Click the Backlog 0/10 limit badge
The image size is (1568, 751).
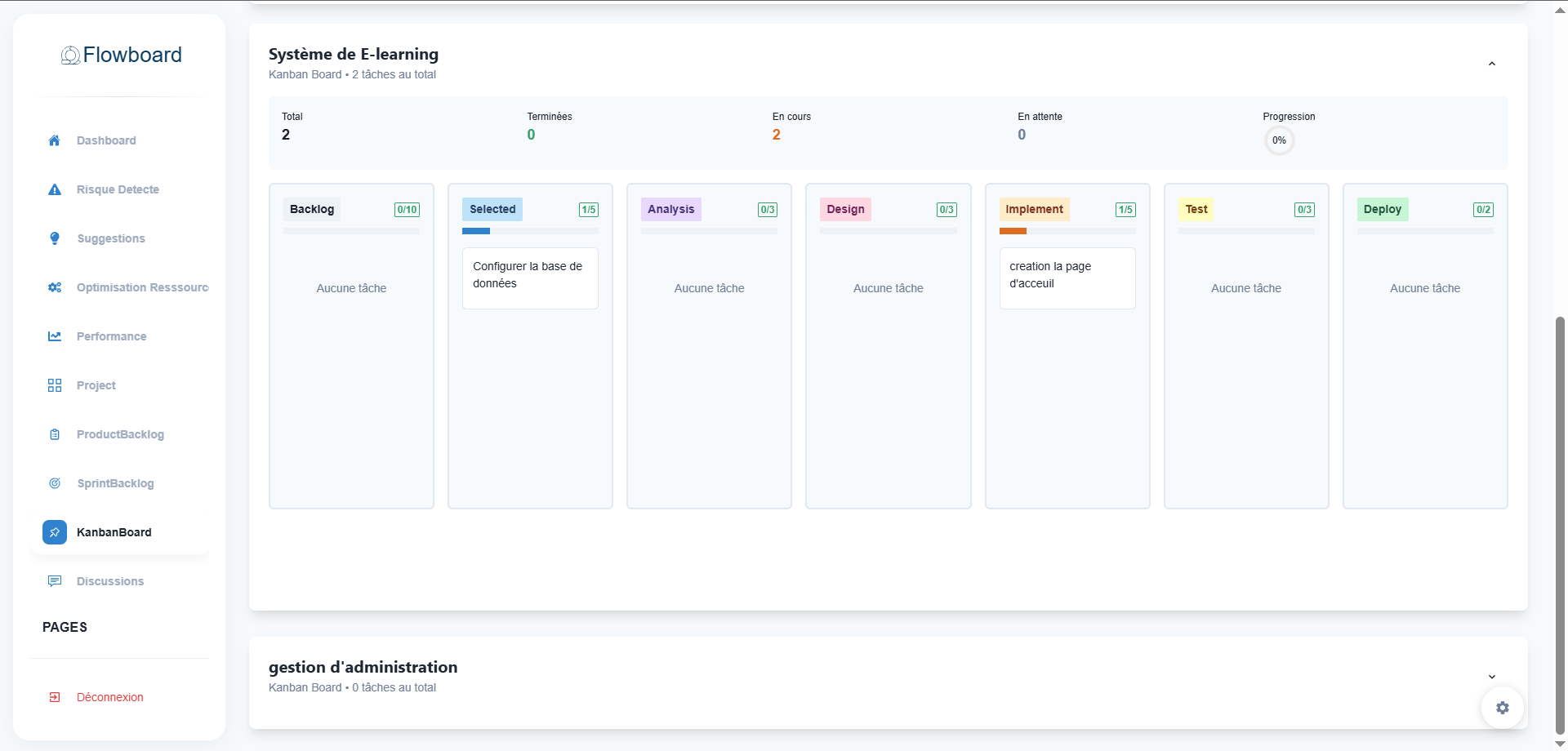[x=407, y=210]
